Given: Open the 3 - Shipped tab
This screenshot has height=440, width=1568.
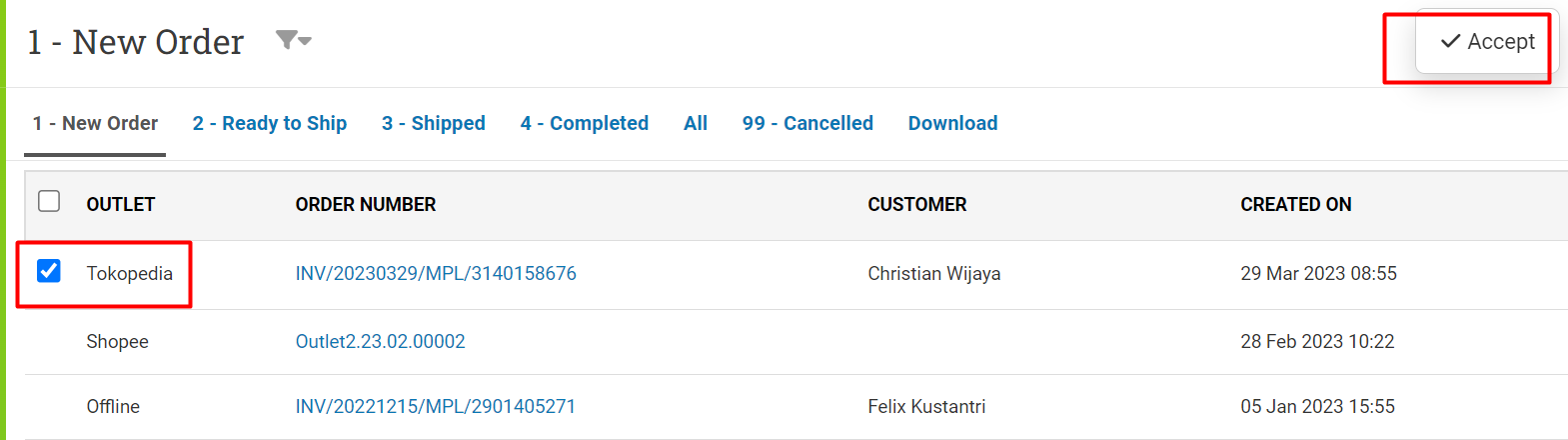Looking at the screenshot, I should pos(434,123).
